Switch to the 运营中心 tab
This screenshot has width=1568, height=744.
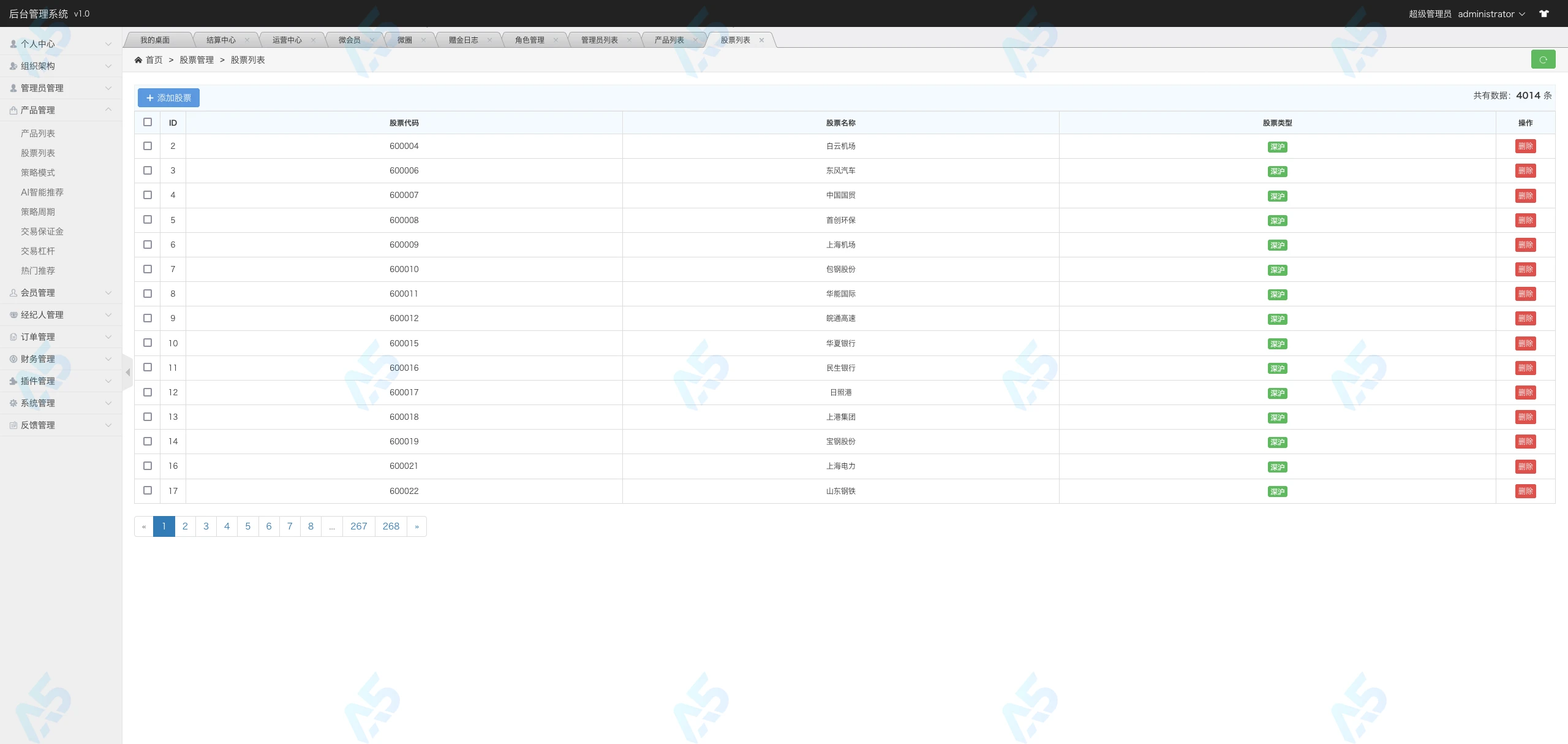287,40
